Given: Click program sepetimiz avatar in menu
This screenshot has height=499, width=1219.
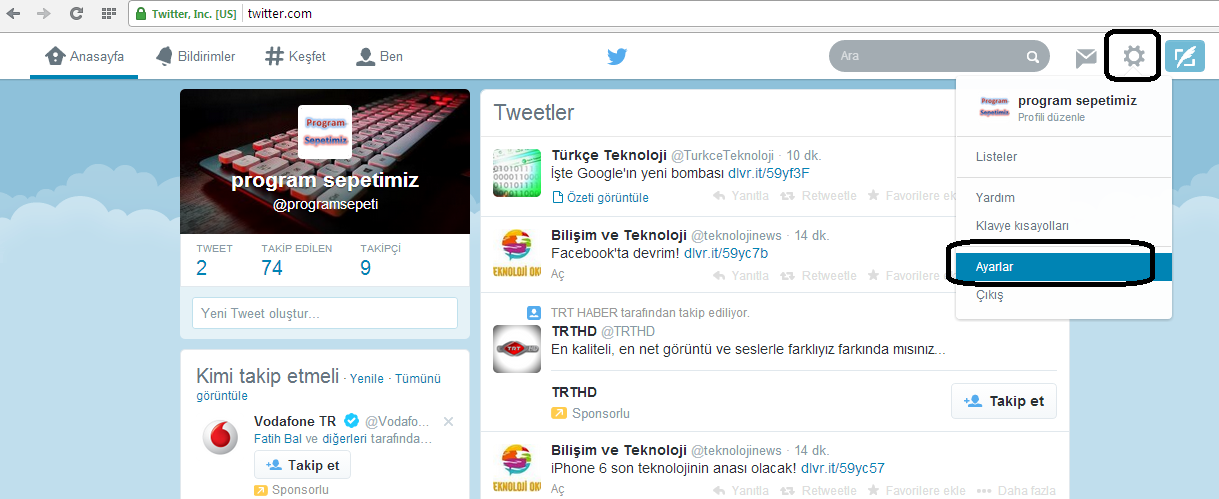Looking at the screenshot, I should click(x=994, y=107).
